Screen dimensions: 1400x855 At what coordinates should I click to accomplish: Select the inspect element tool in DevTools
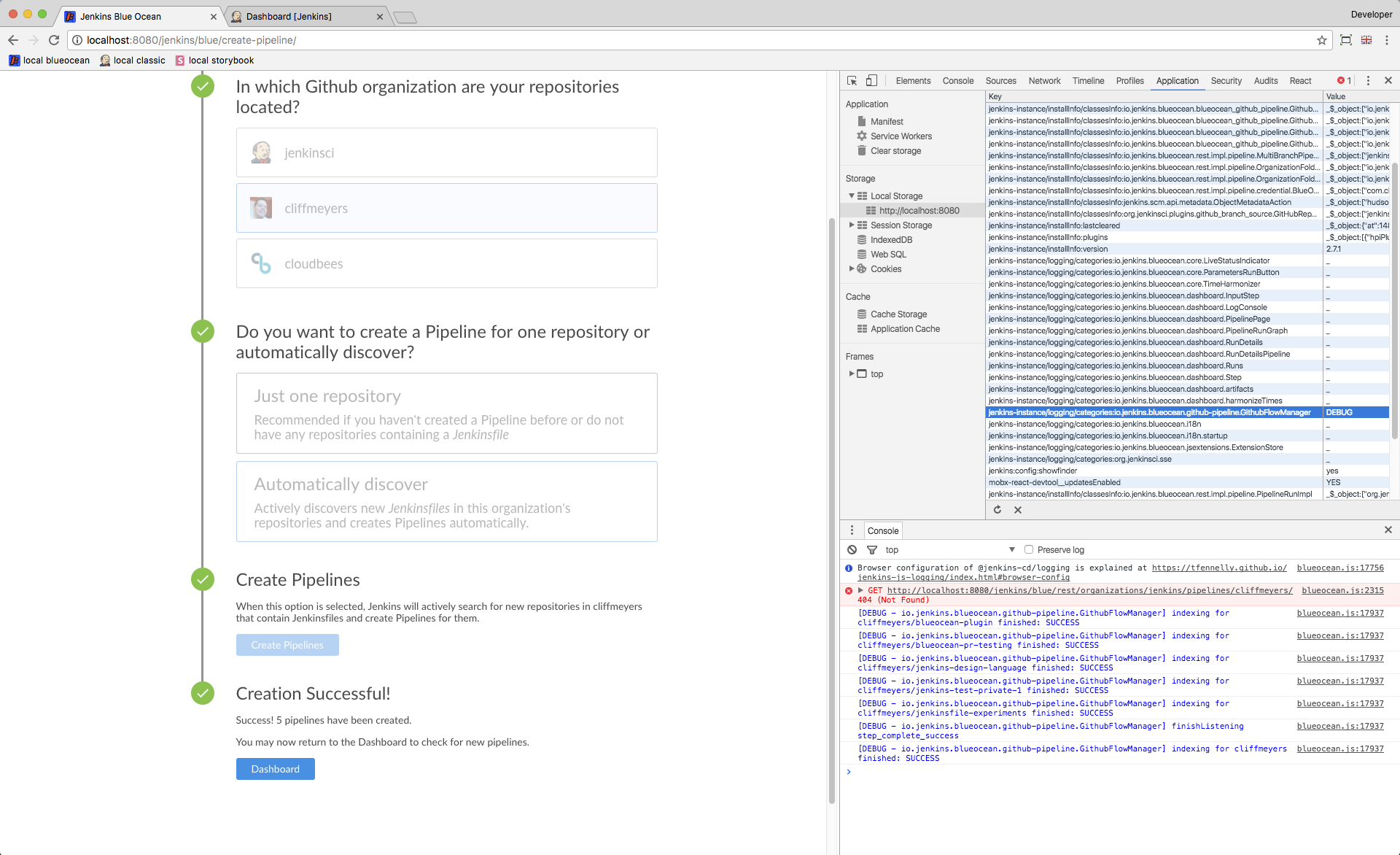pos(852,80)
